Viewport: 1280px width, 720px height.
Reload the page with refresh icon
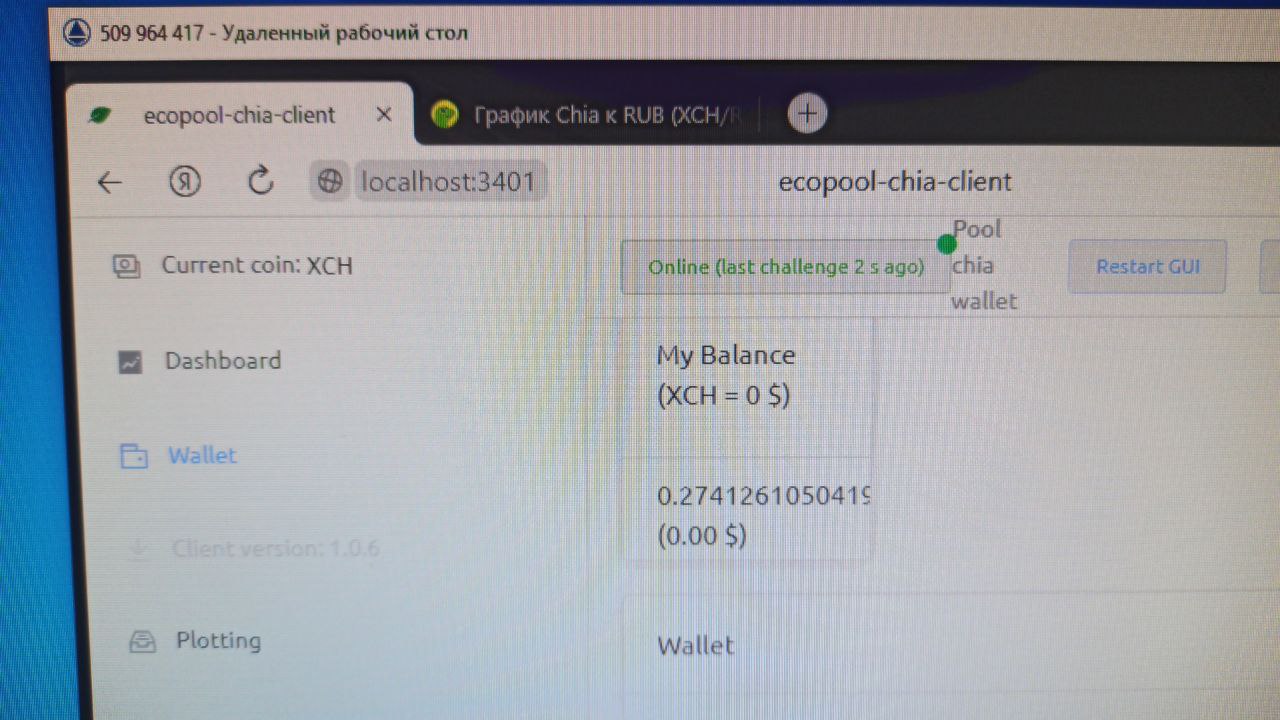(x=261, y=180)
